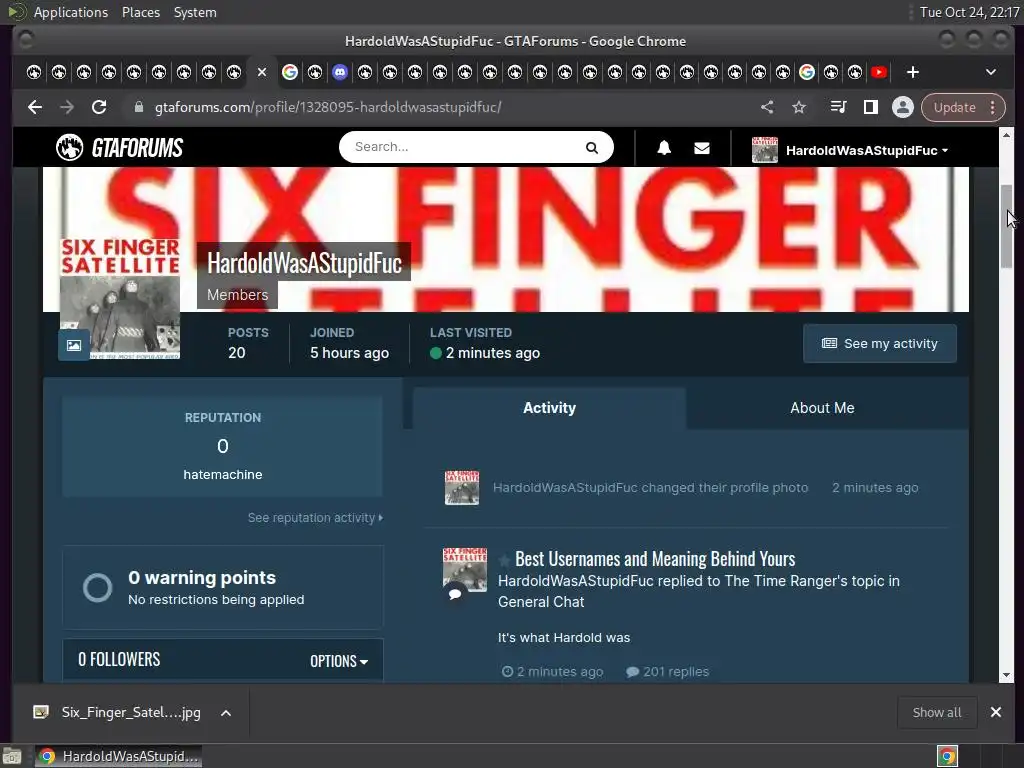The image size is (1024, 768).
Task: Click the GTAForums logo
Action: point(120,148)
